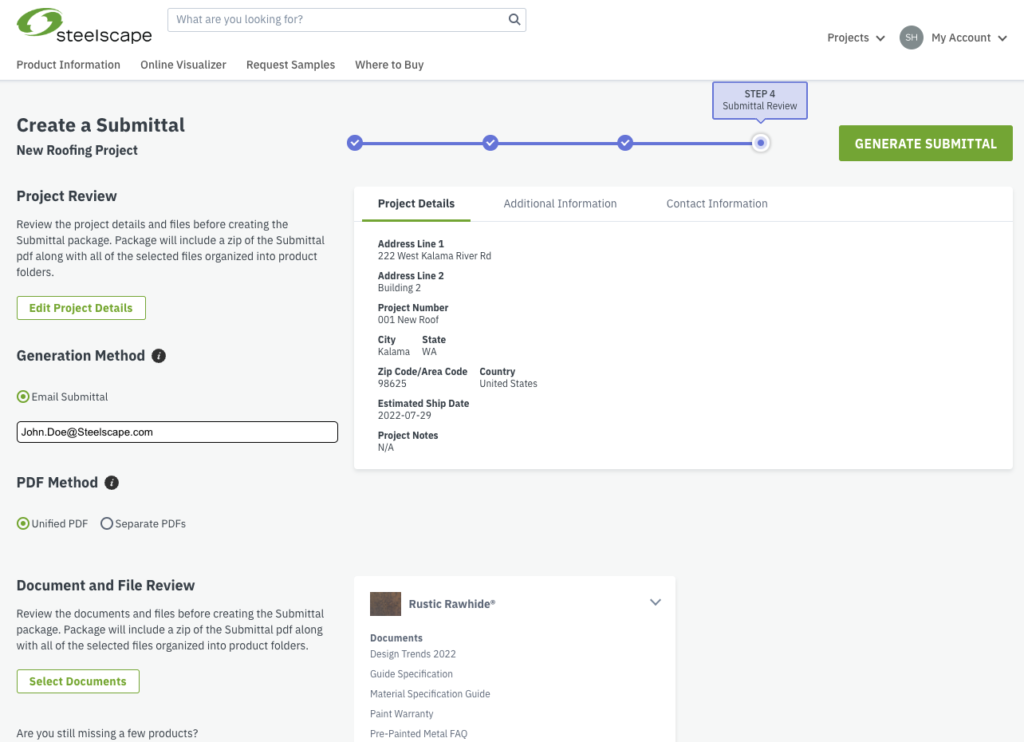Open the Material Specification Guide document
Image resolution: width=1024 pixels, height=742 pixels.
point(430,694)
